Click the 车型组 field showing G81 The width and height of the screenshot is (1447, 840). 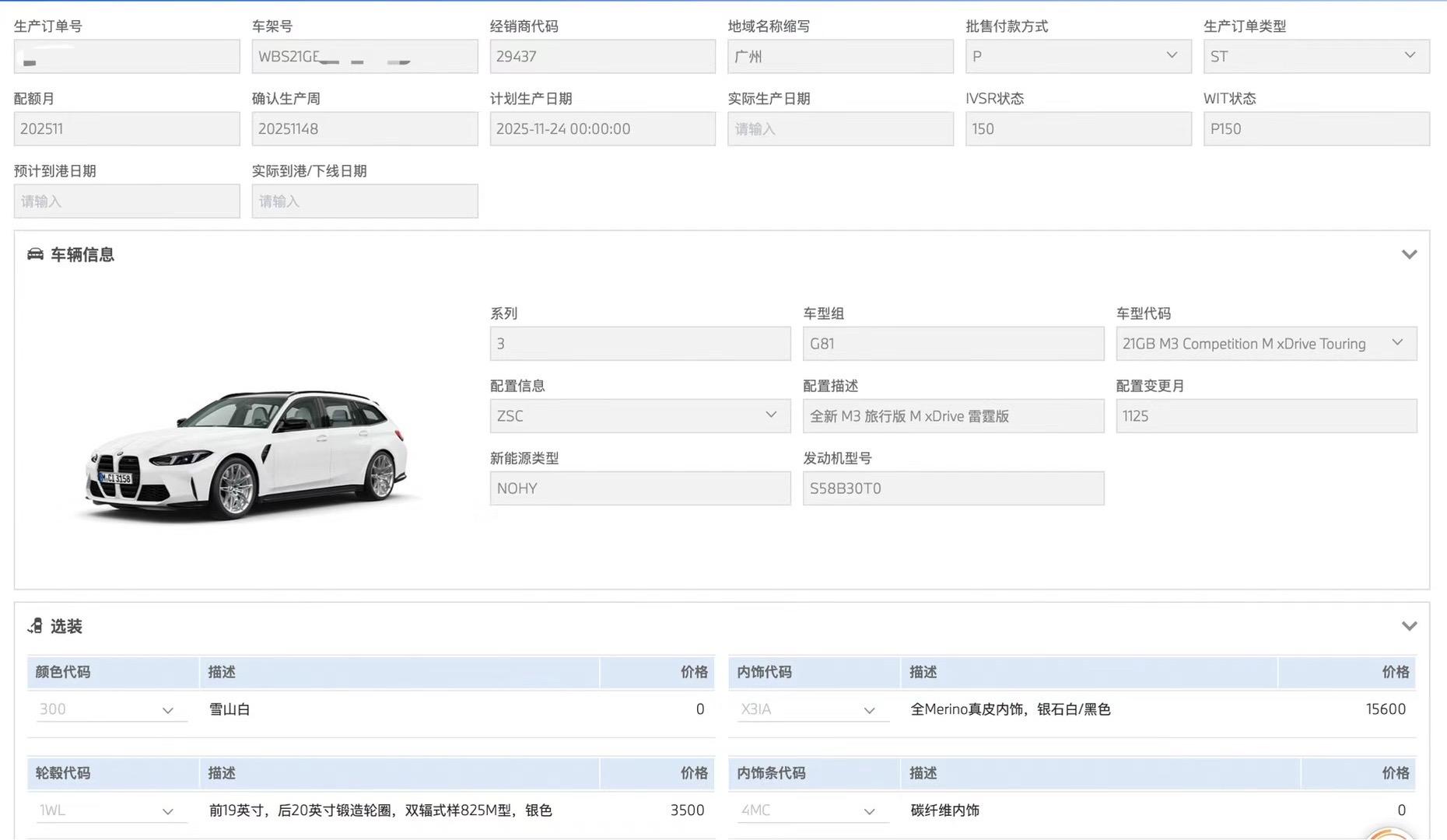click(954, 343)
